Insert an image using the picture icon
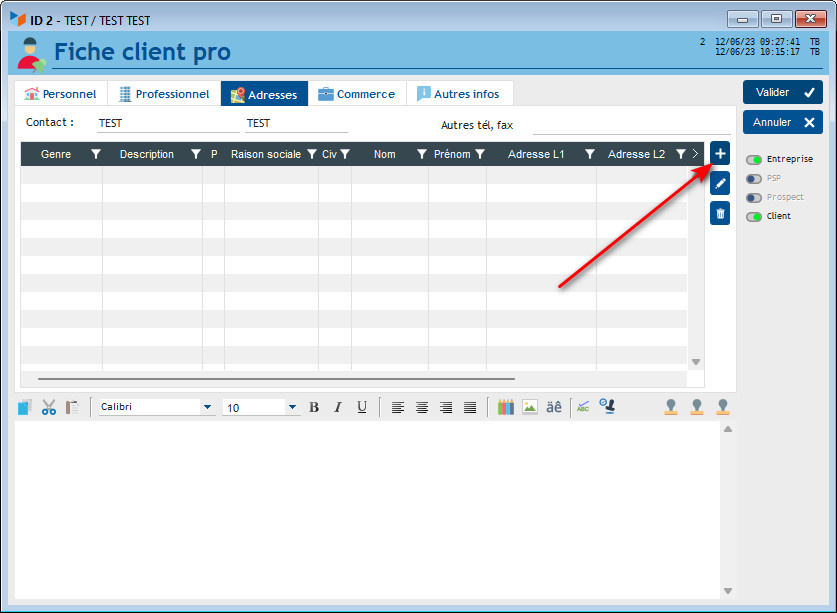The image size is (837, 613). (x=530, y=407)
